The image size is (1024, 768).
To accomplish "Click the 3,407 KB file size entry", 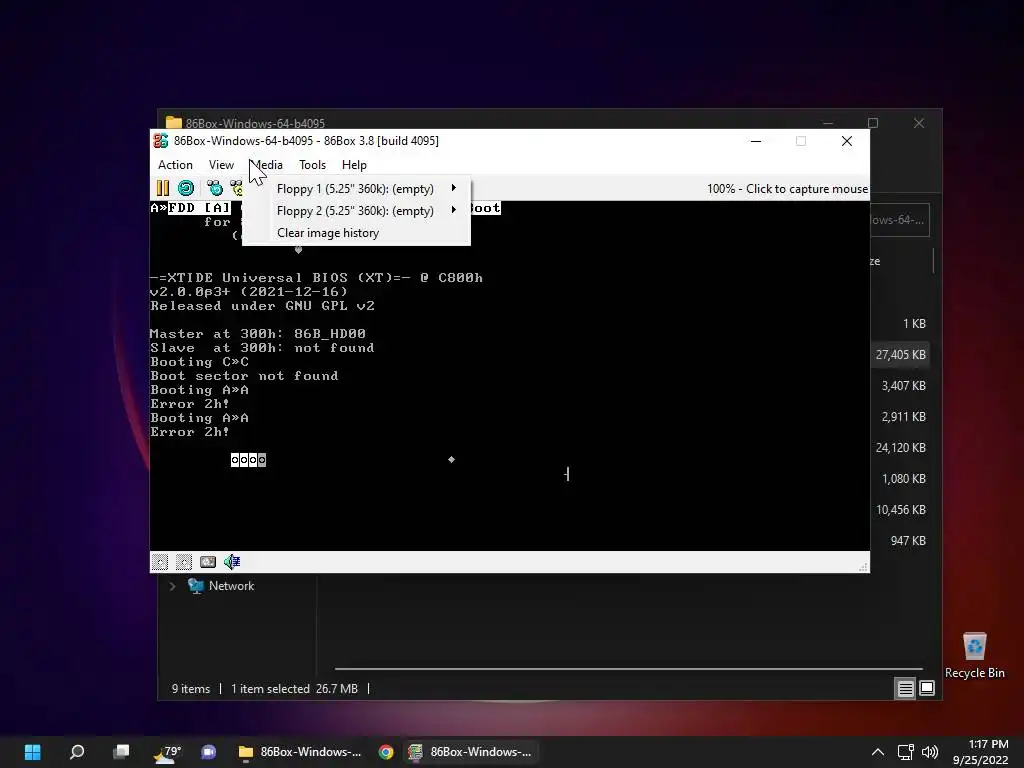I will pyautogui.click(x=904, y=385).
